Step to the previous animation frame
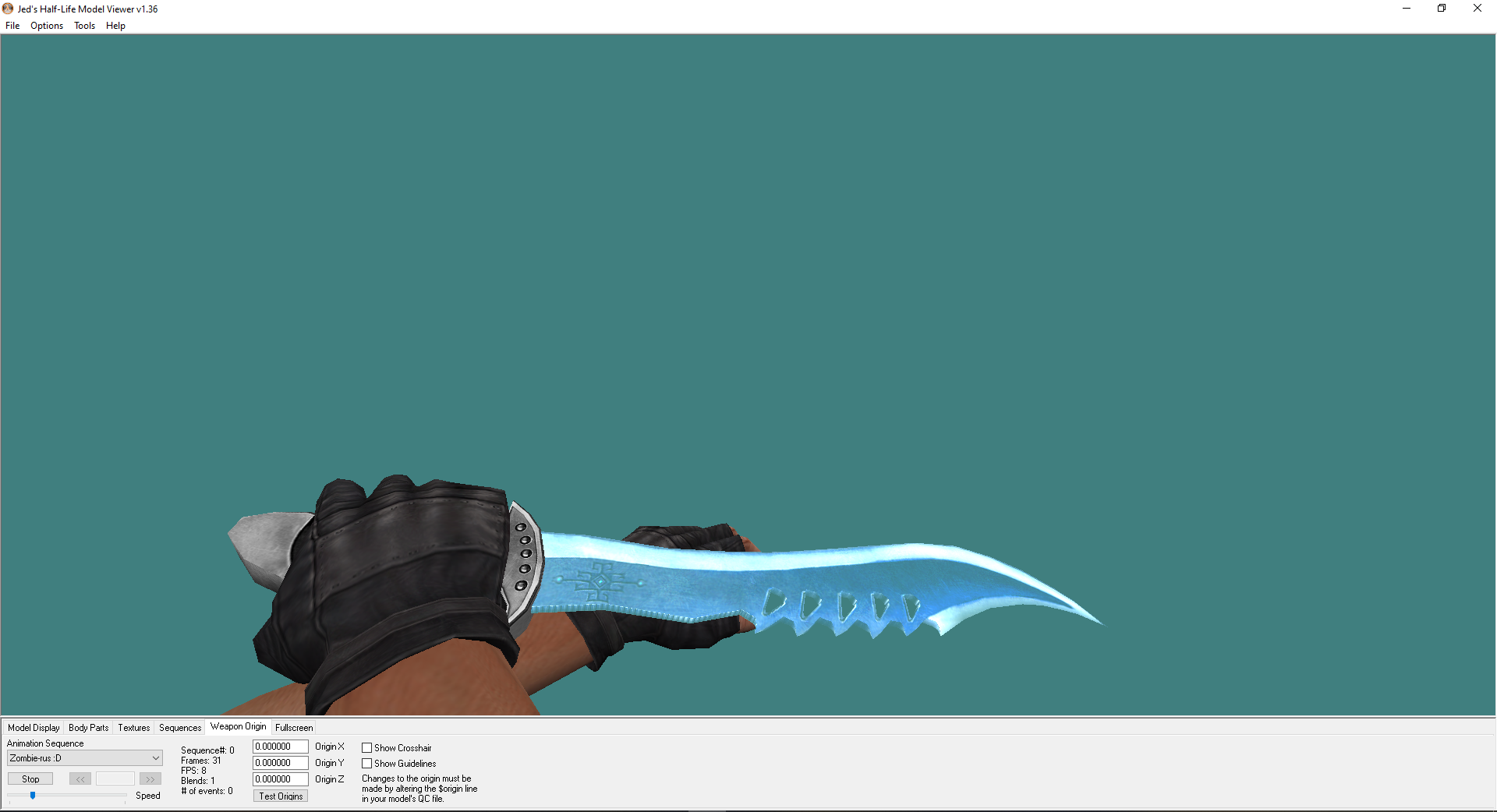1497x812 pixels. tap(80, 779)
